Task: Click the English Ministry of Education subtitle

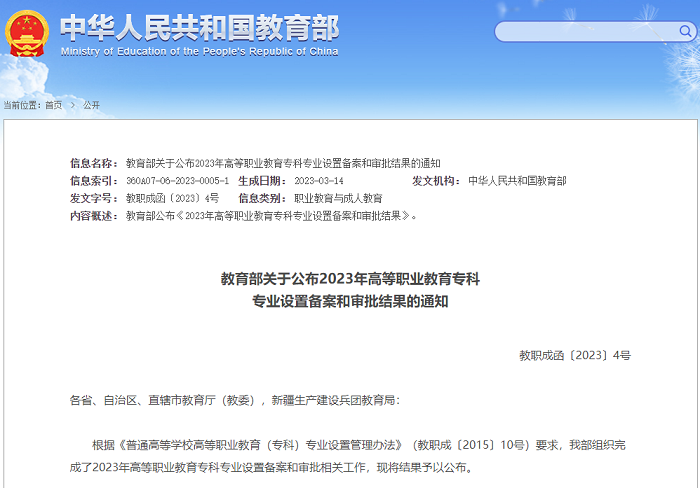Action: tap(199, 51)
